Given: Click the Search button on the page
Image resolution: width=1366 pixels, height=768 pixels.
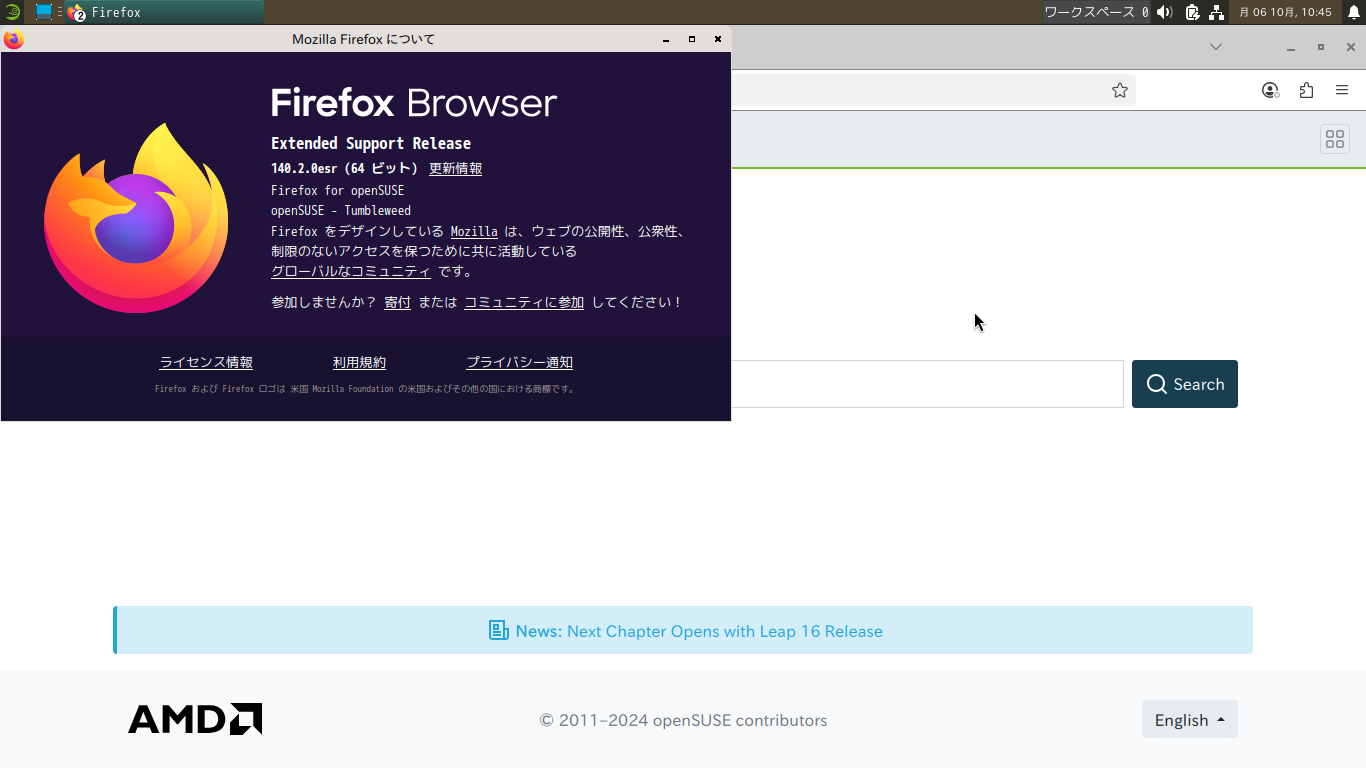Looking at the screenshot, I should coord(1185,384).
